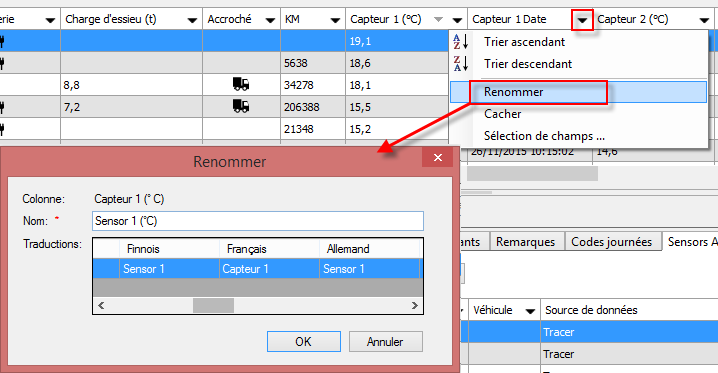
Task: Select Français cell 'Capteur 1'
Action: point(269,269)
